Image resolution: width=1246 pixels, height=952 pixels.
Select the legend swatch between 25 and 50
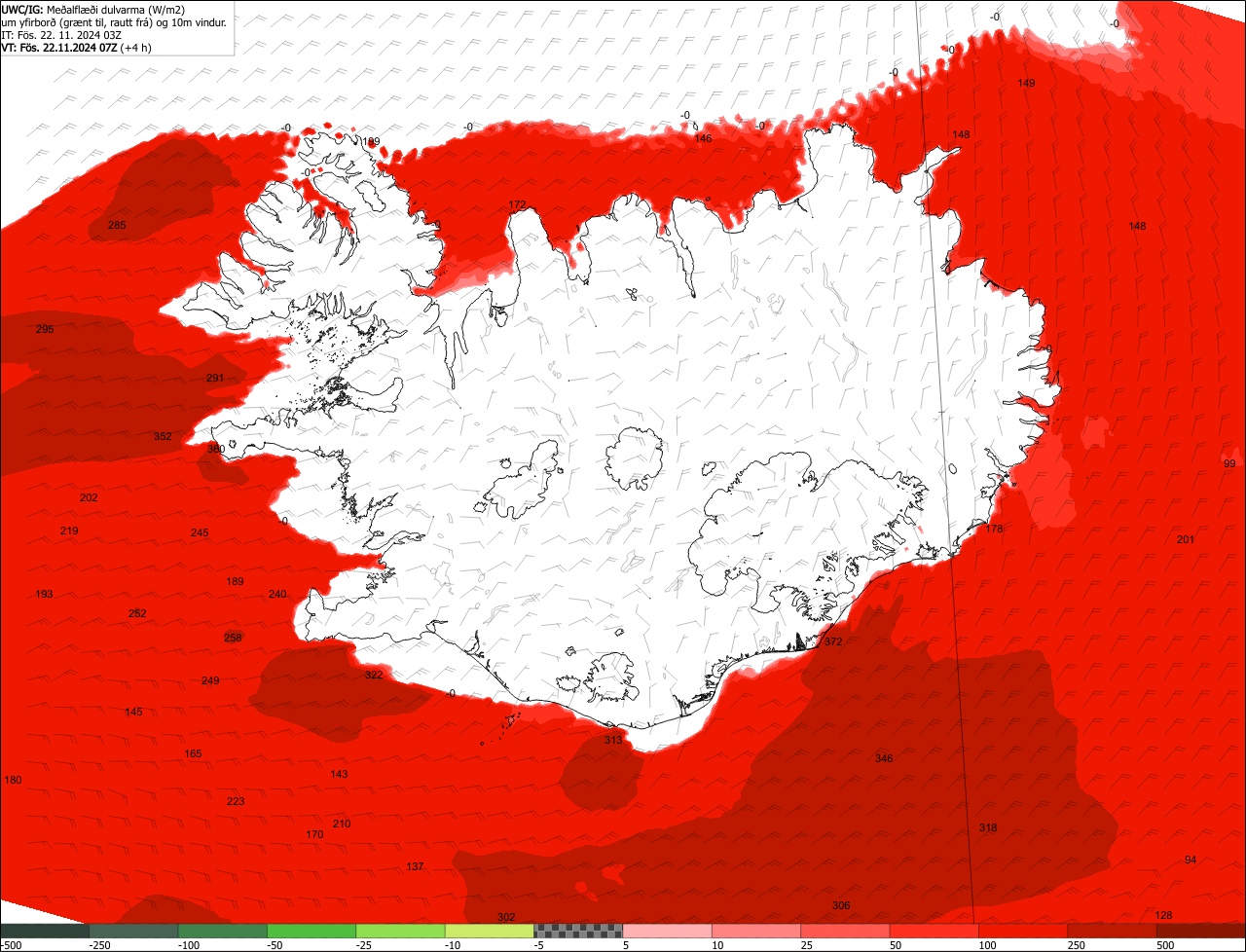(846, 930)
